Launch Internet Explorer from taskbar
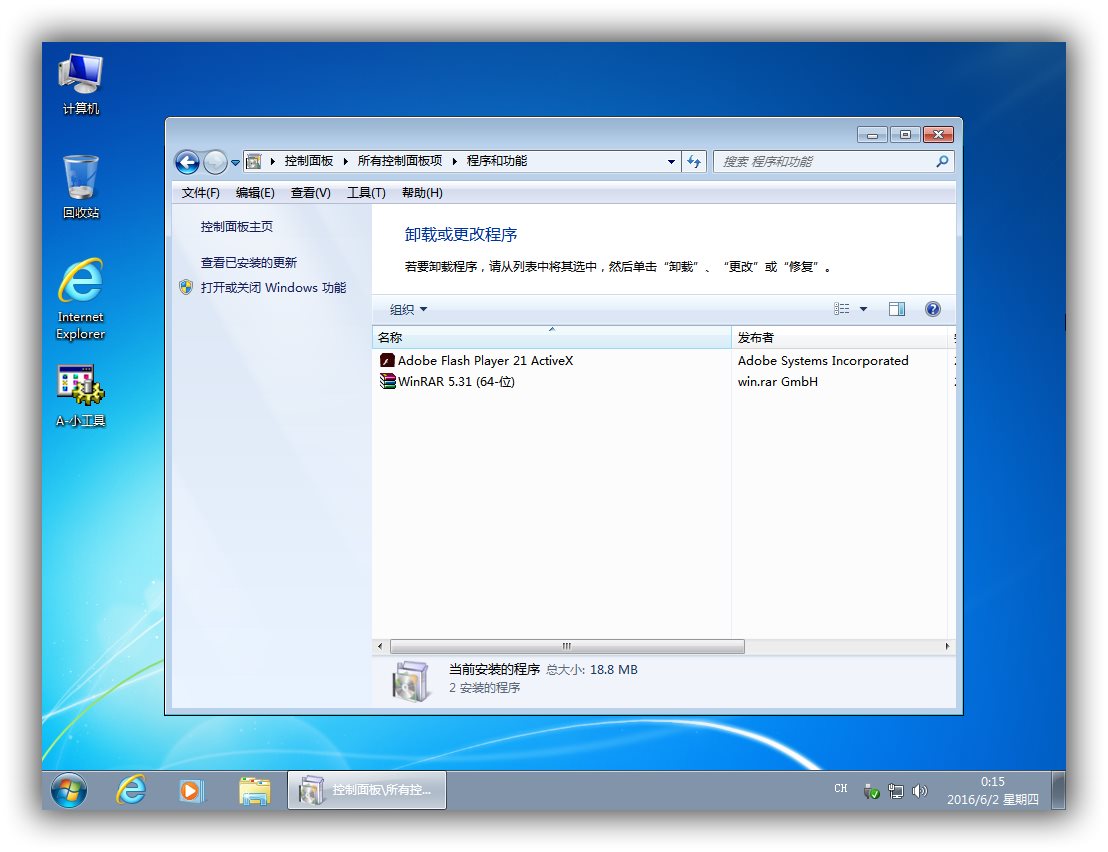This screenshot has width=1108, height=852. coord(131,789)
